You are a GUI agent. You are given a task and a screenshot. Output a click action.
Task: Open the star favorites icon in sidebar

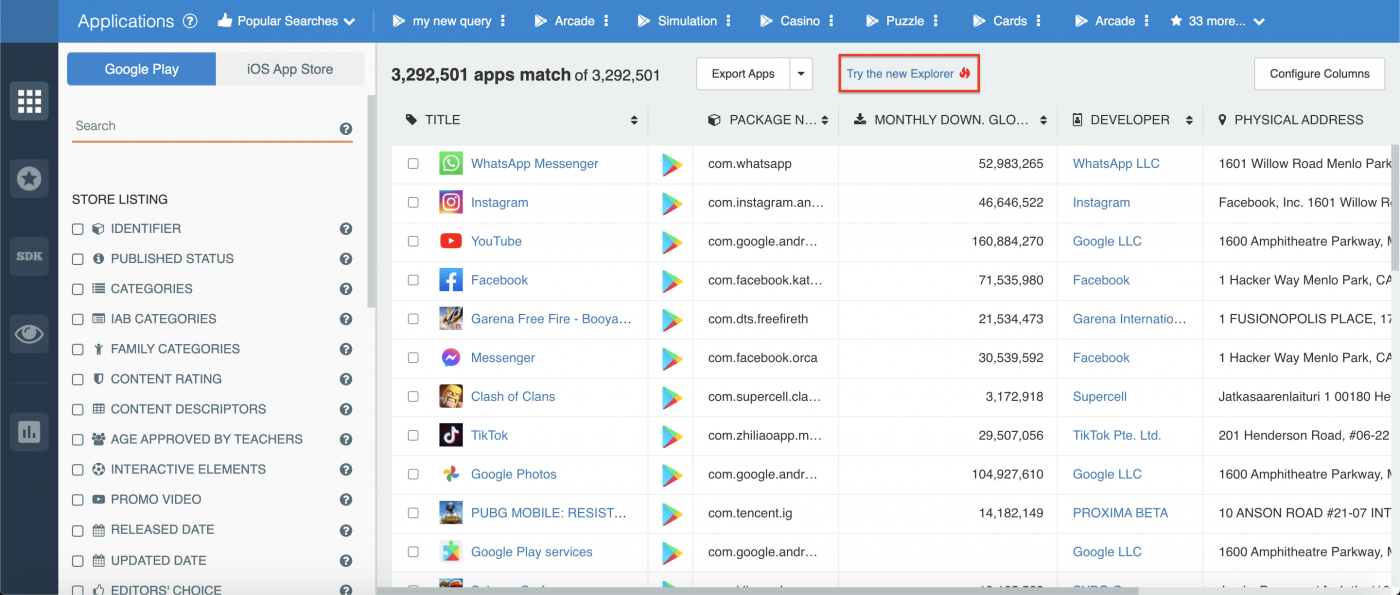coord(29,179)
